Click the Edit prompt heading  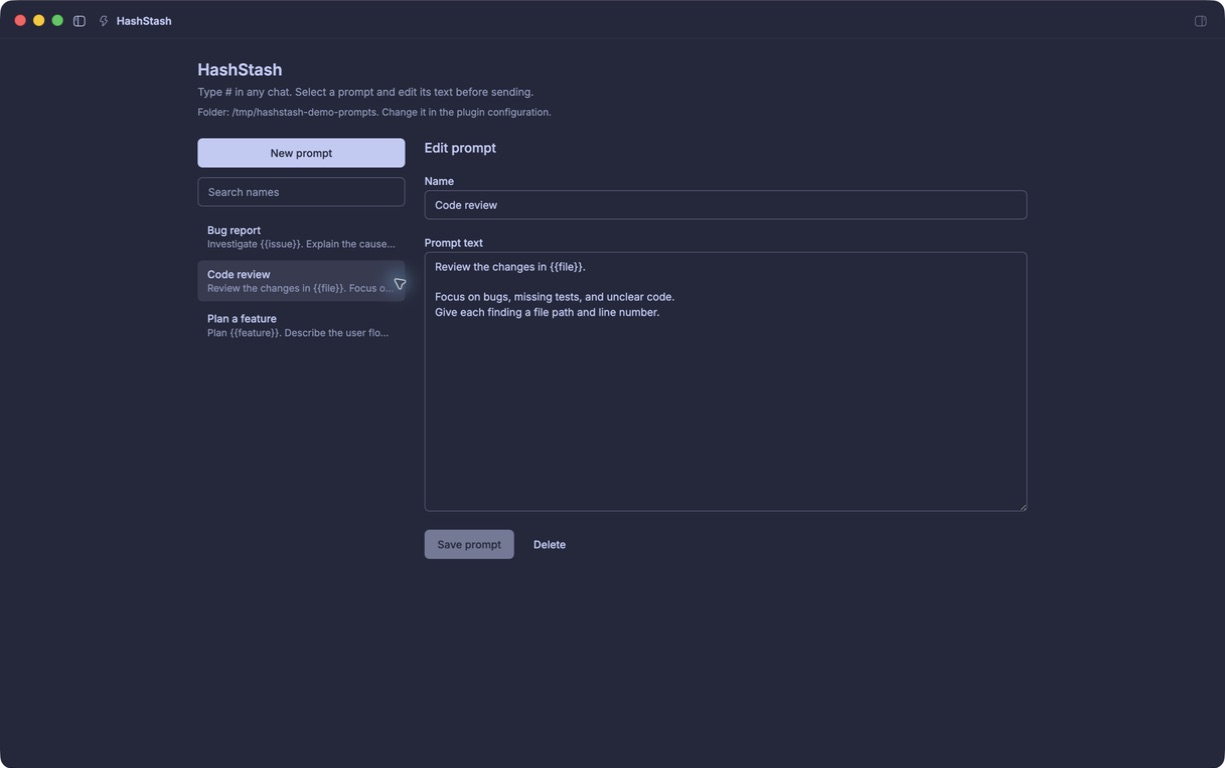click(x=460, y=148)
